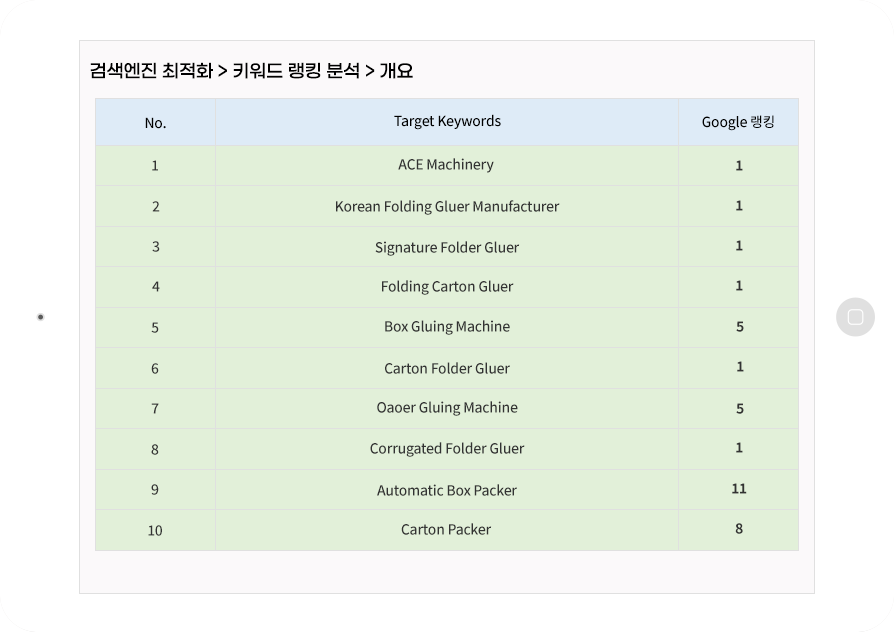Select ranking 1 for ACE Machinery
894x632 pixels.
[739, 165]
